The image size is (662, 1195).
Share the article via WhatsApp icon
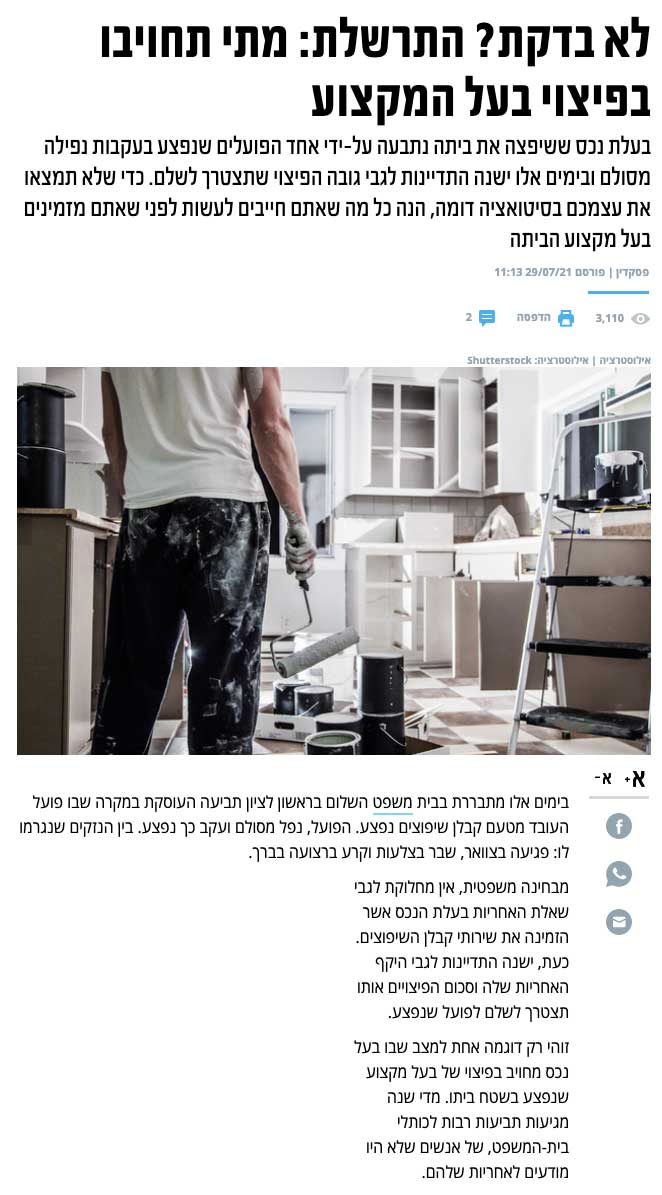click(x=619, y=873)
